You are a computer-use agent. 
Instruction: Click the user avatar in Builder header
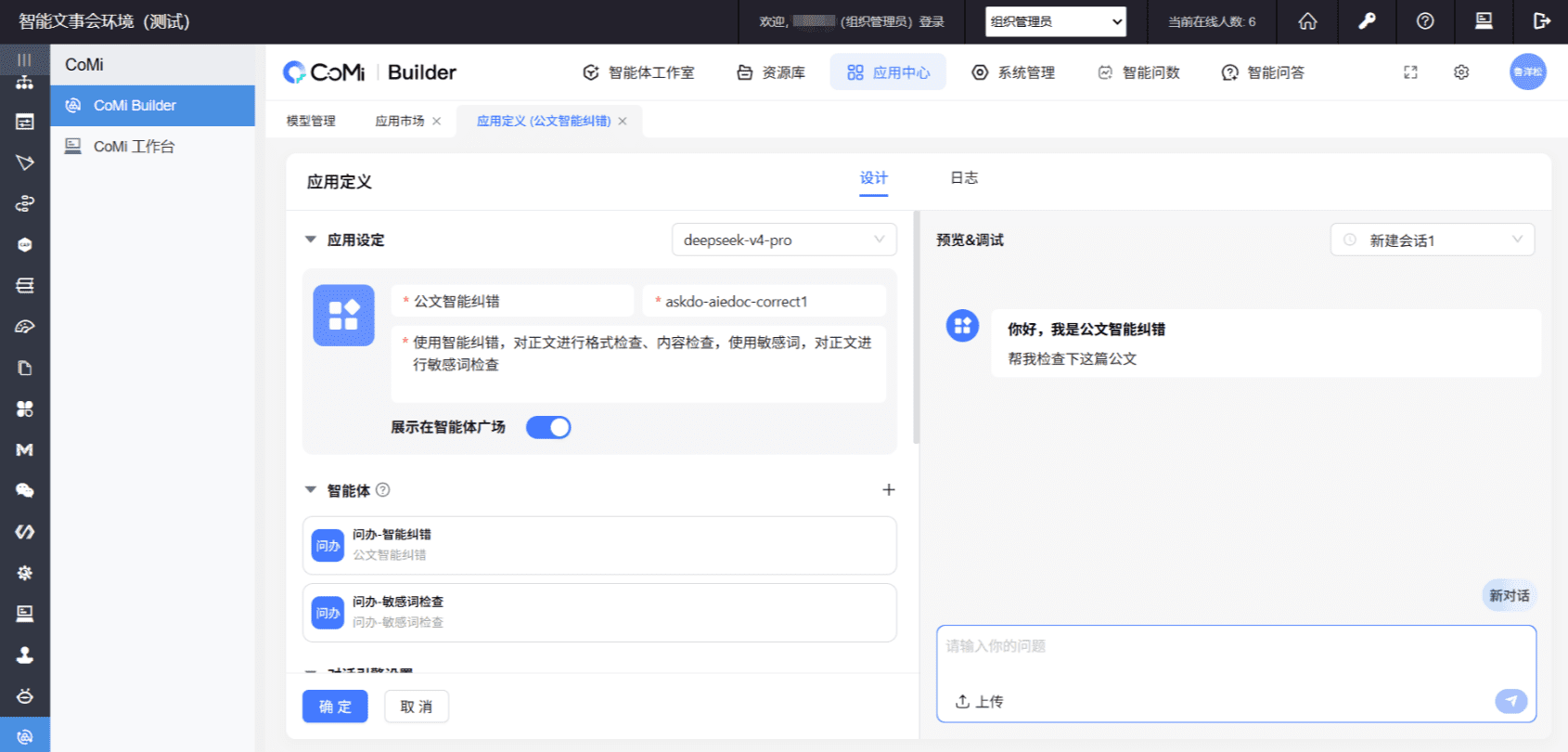[x=1527, y=71]
